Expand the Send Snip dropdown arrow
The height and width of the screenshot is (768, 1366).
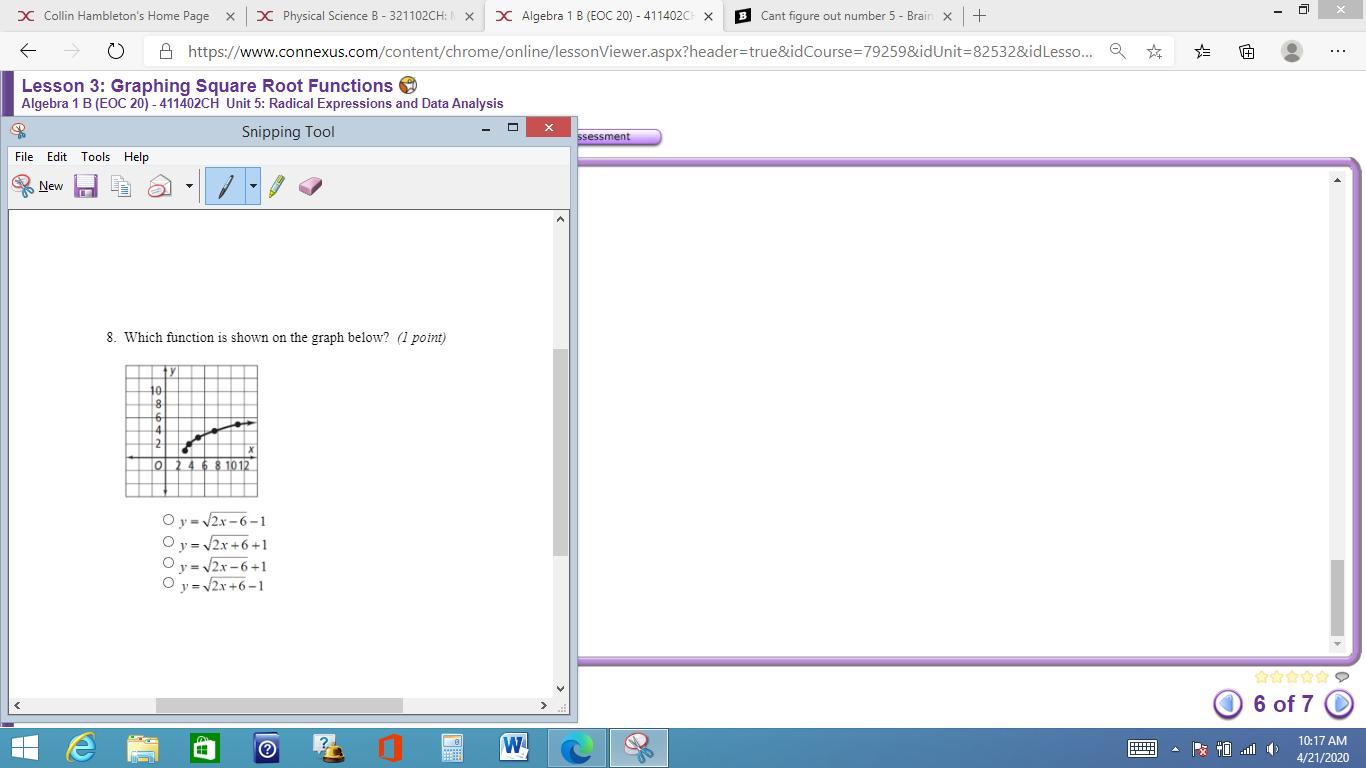(188, 186)
